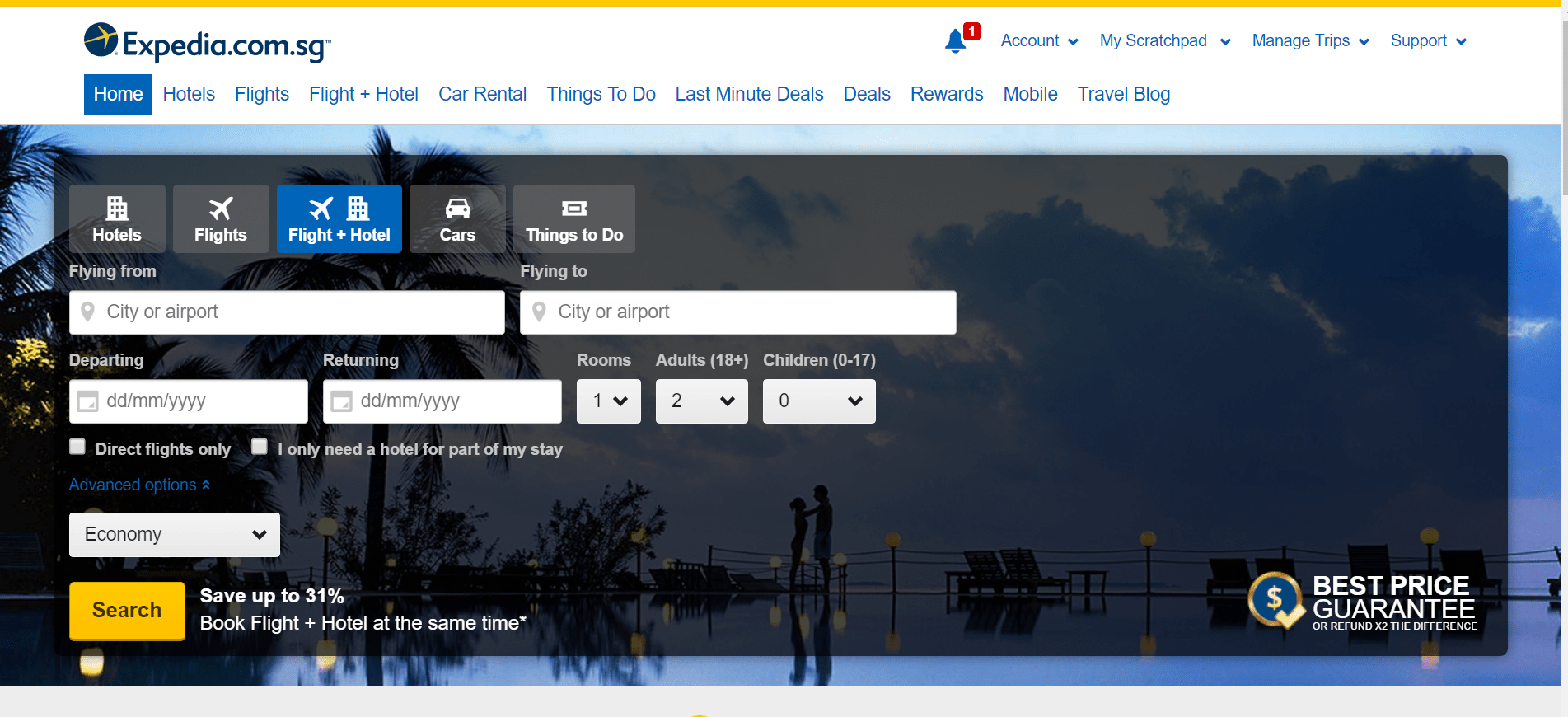Click the Returning calendar icon

pos(341,401)
